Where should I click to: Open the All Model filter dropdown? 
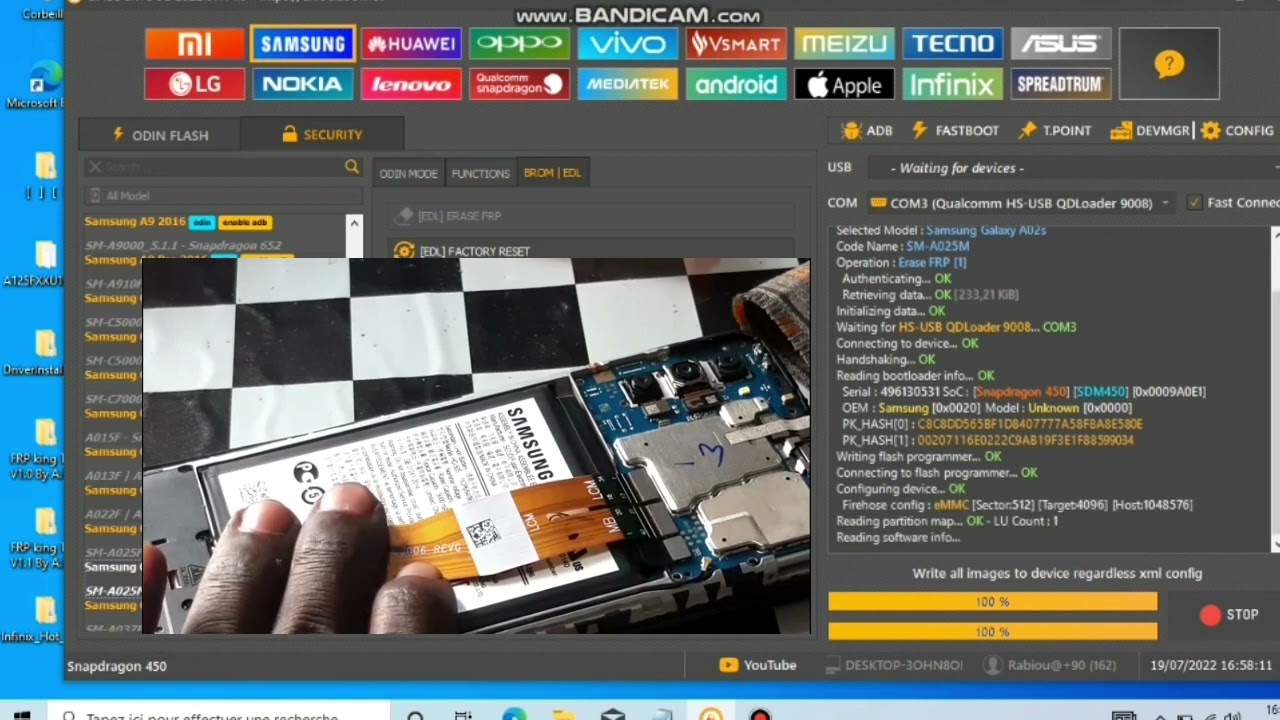[222, 196]
